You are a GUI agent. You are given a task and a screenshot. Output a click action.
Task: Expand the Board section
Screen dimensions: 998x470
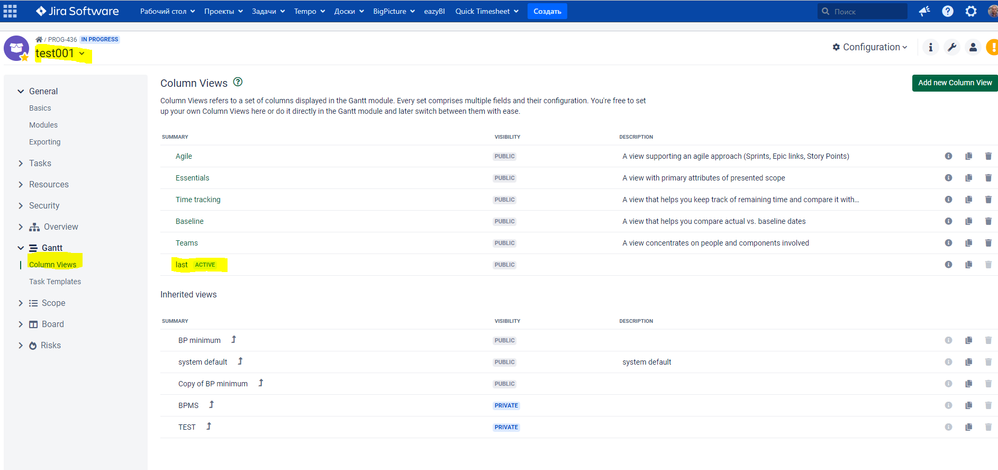(x=21, y=324)
